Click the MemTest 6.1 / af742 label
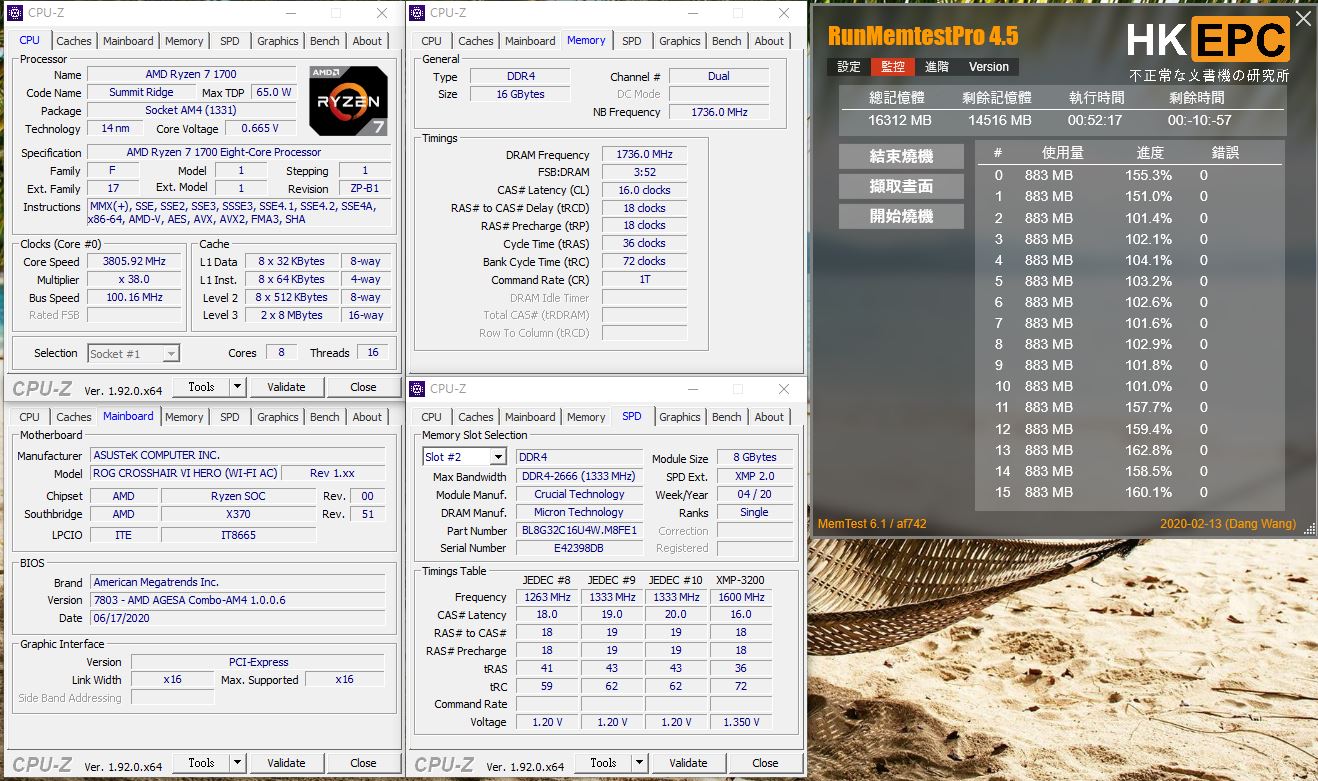Screen dimensions: 1318x781 pos(872,524)
